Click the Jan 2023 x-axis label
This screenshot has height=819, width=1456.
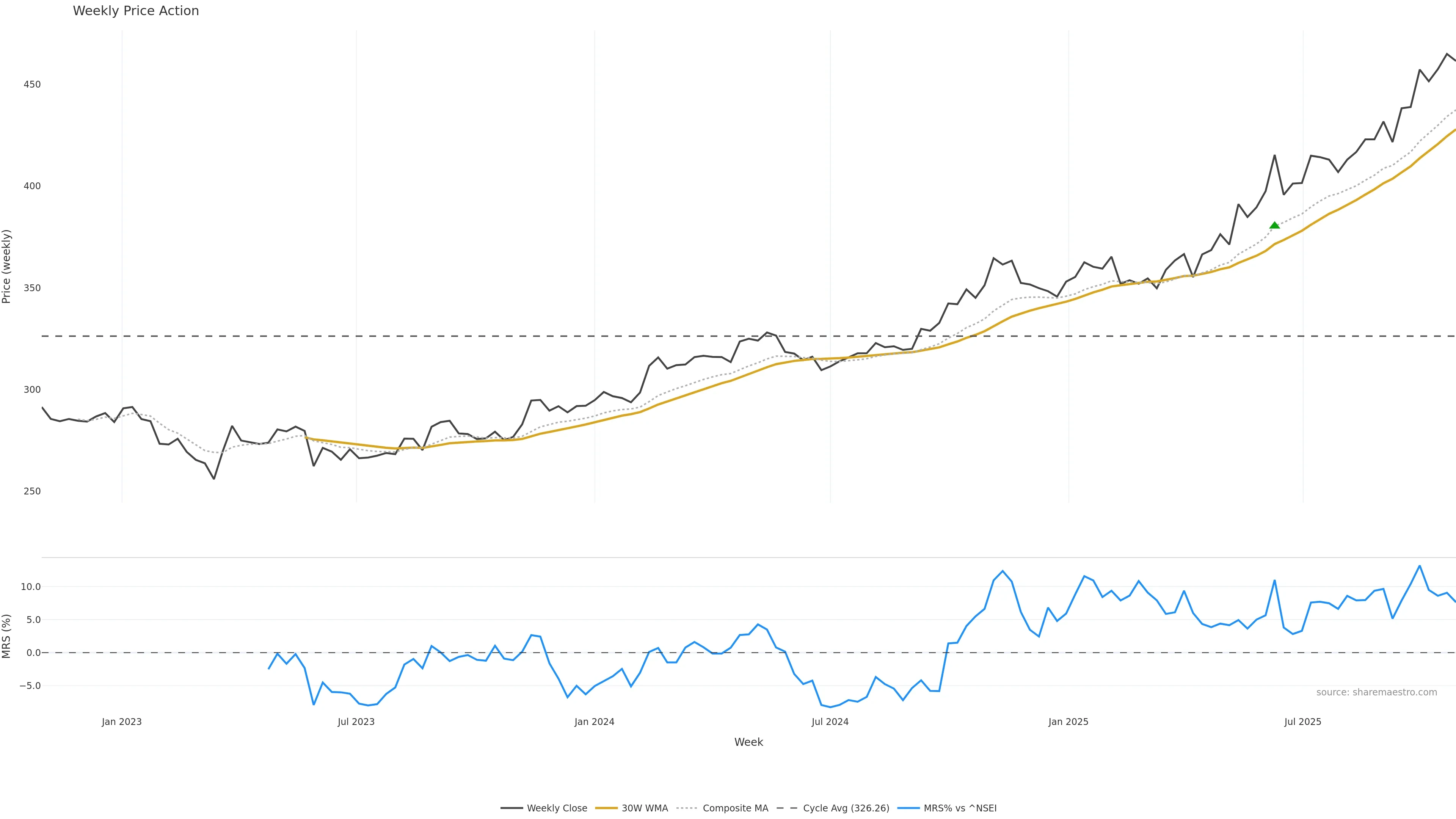click(121, 722)
